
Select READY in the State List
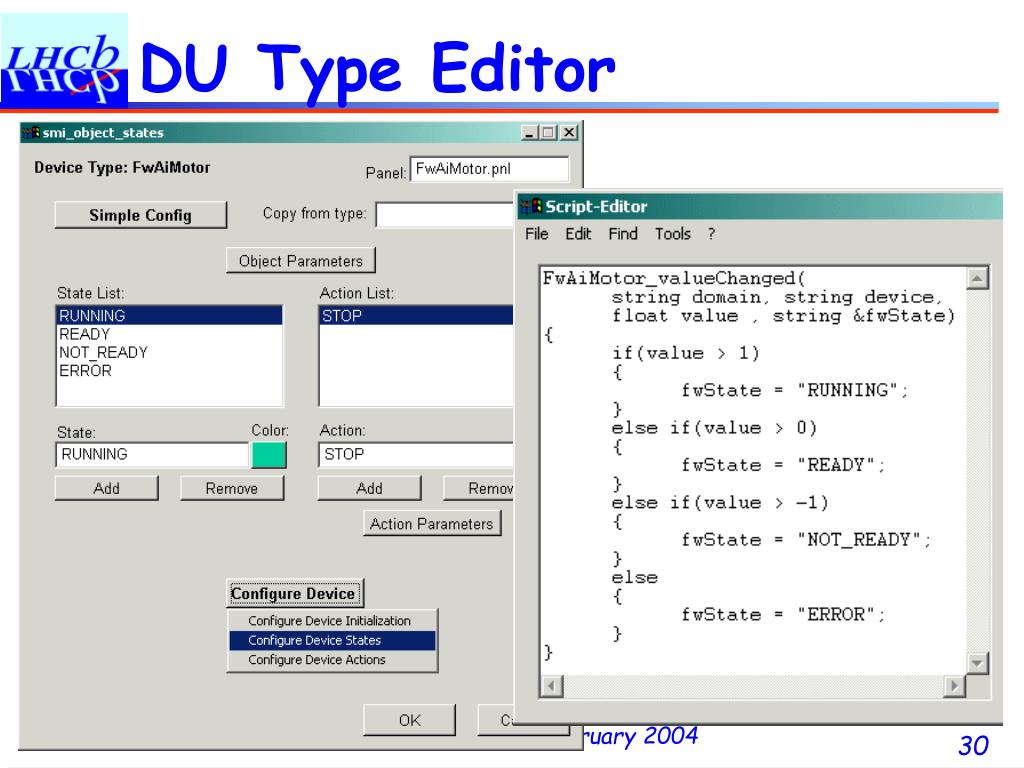coord(170,334)
